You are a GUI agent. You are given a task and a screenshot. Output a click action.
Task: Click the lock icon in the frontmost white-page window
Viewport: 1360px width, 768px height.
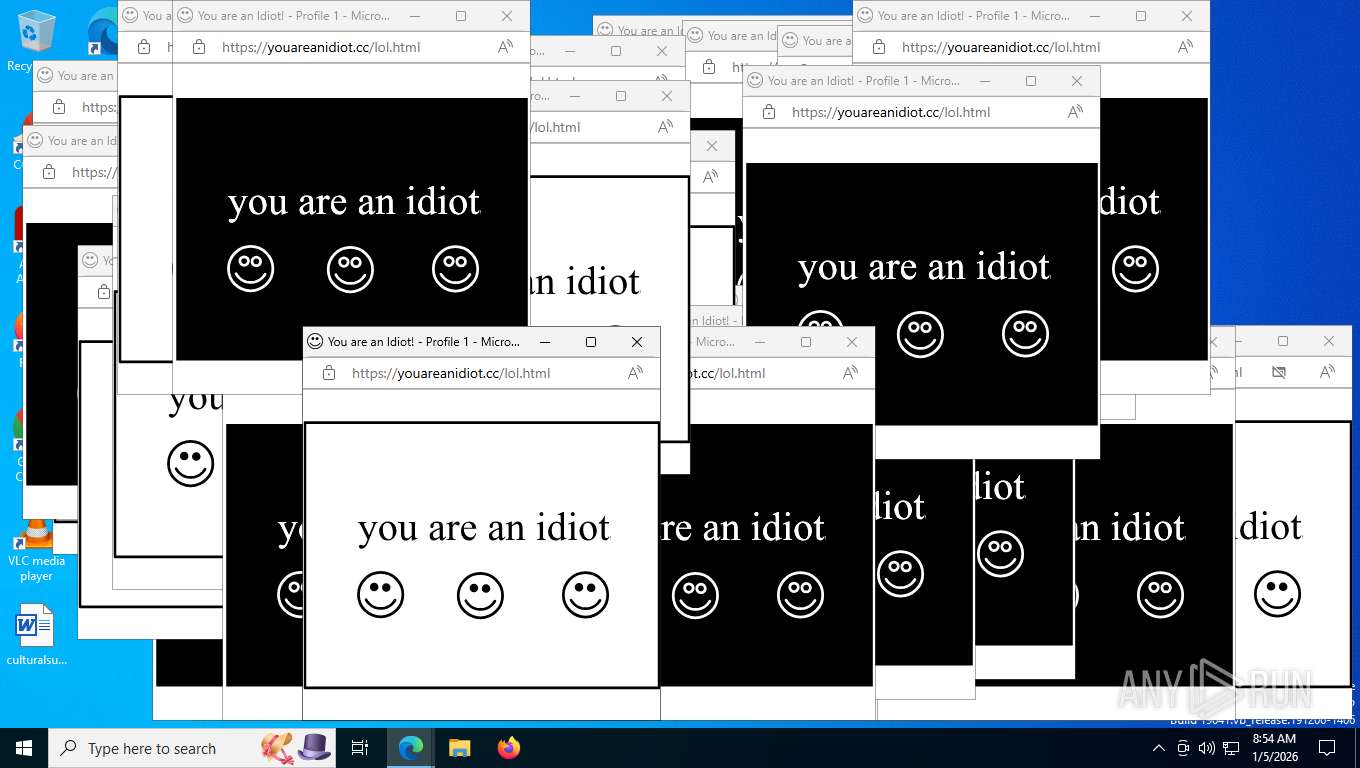(329, 373)
